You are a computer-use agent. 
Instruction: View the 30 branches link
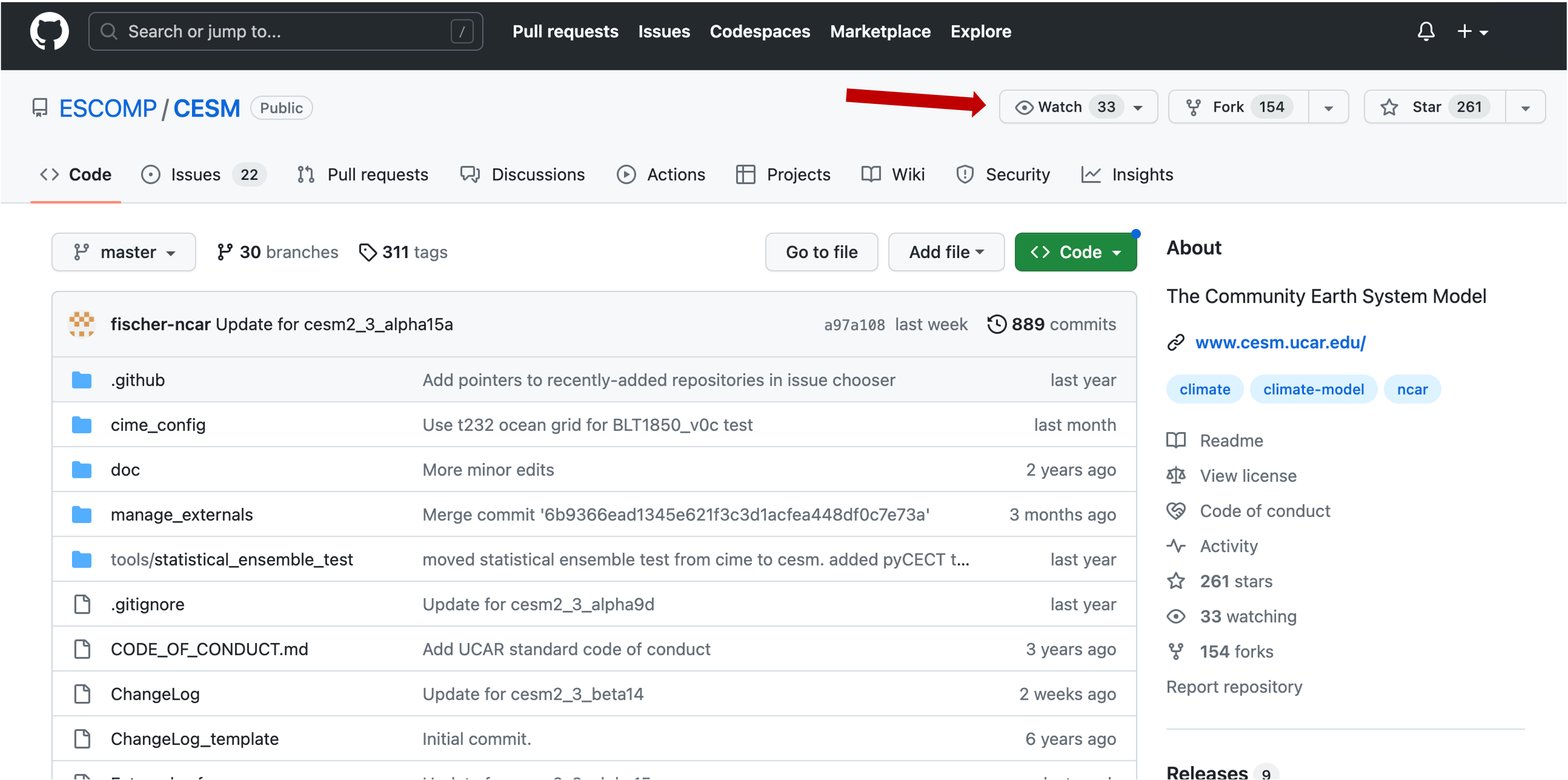pos(277,251)
